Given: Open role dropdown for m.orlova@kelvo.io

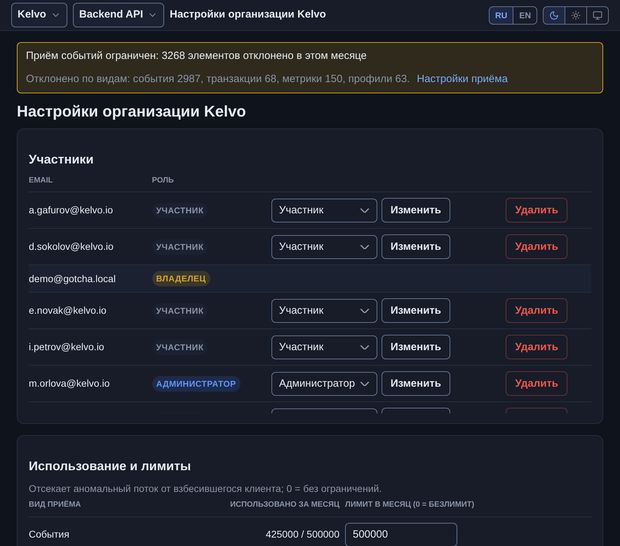Looking at the screenshot, I should pyautogui.click(x=324, y=384).
